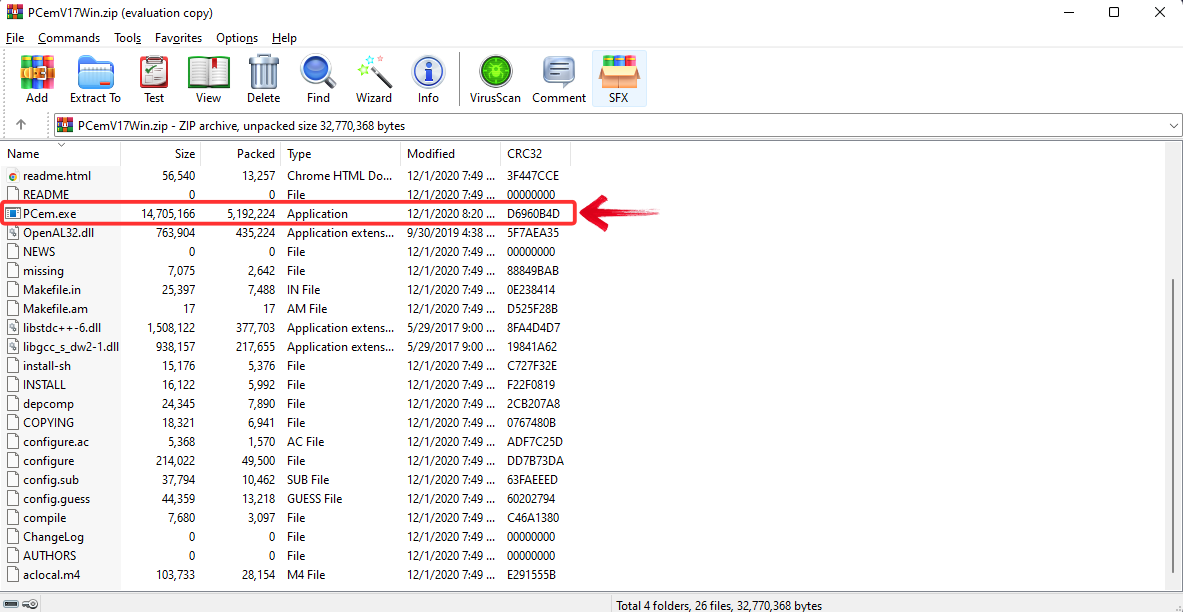
Task: Open the Find magnifier tool
Action: click(318, 79)
